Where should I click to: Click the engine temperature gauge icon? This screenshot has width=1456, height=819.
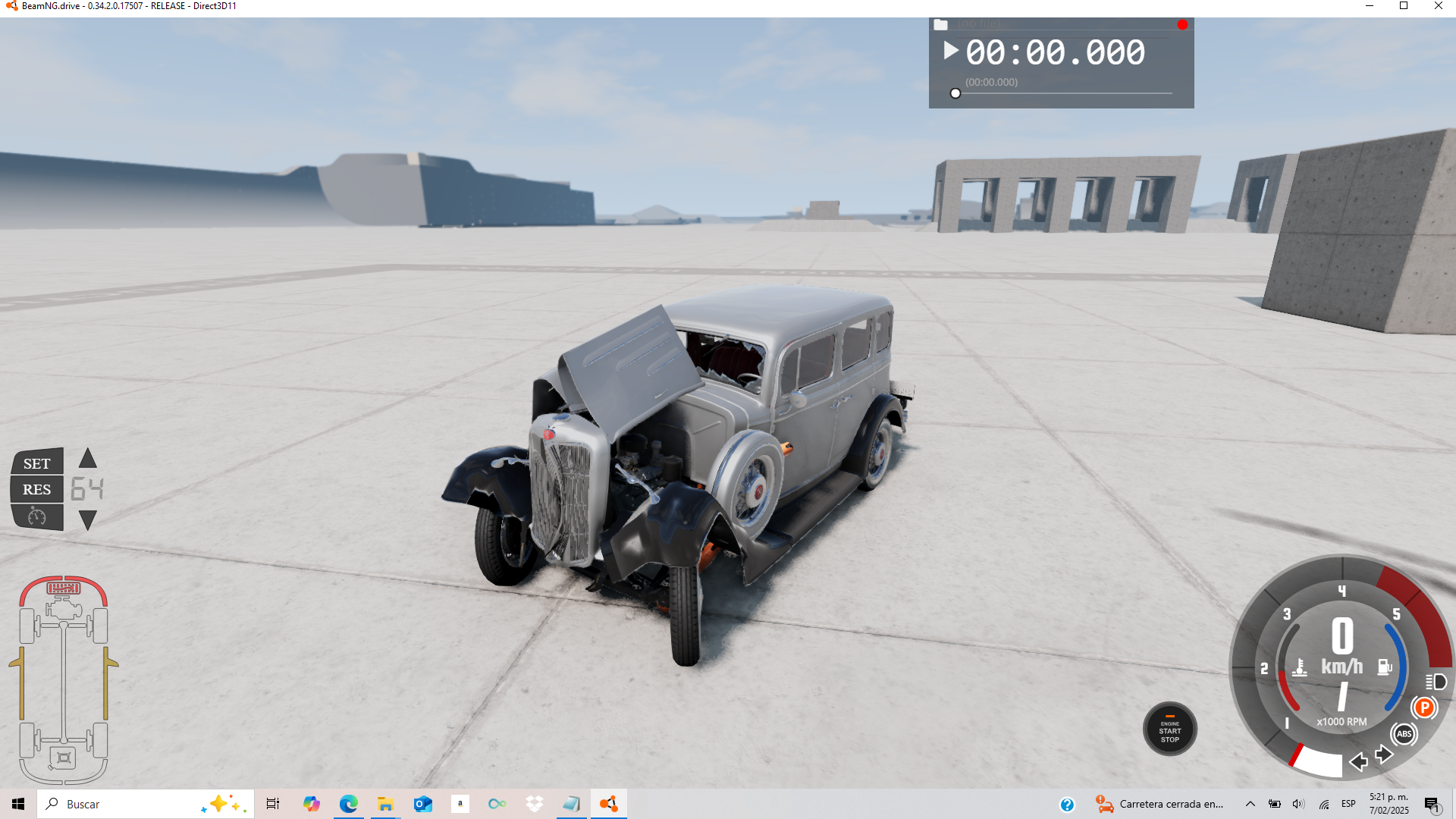point(1299,667)
